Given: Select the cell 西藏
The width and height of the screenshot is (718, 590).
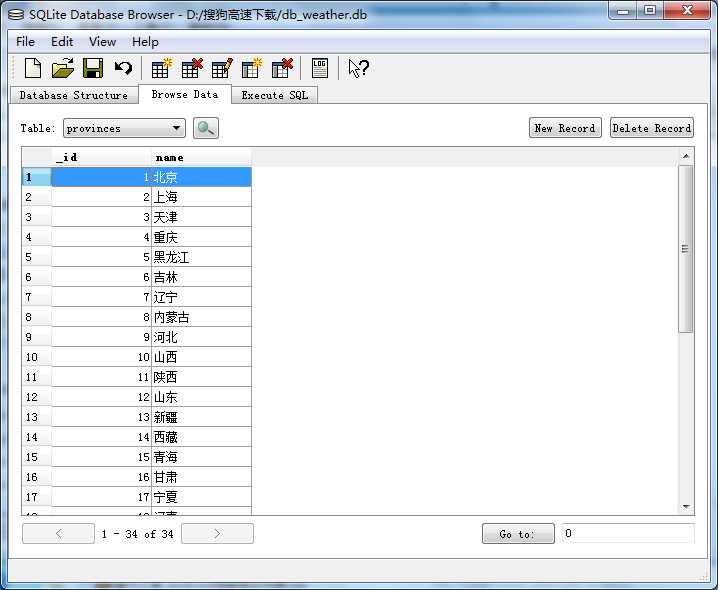Looking at the screenshot, I should [x=201, y=437].
